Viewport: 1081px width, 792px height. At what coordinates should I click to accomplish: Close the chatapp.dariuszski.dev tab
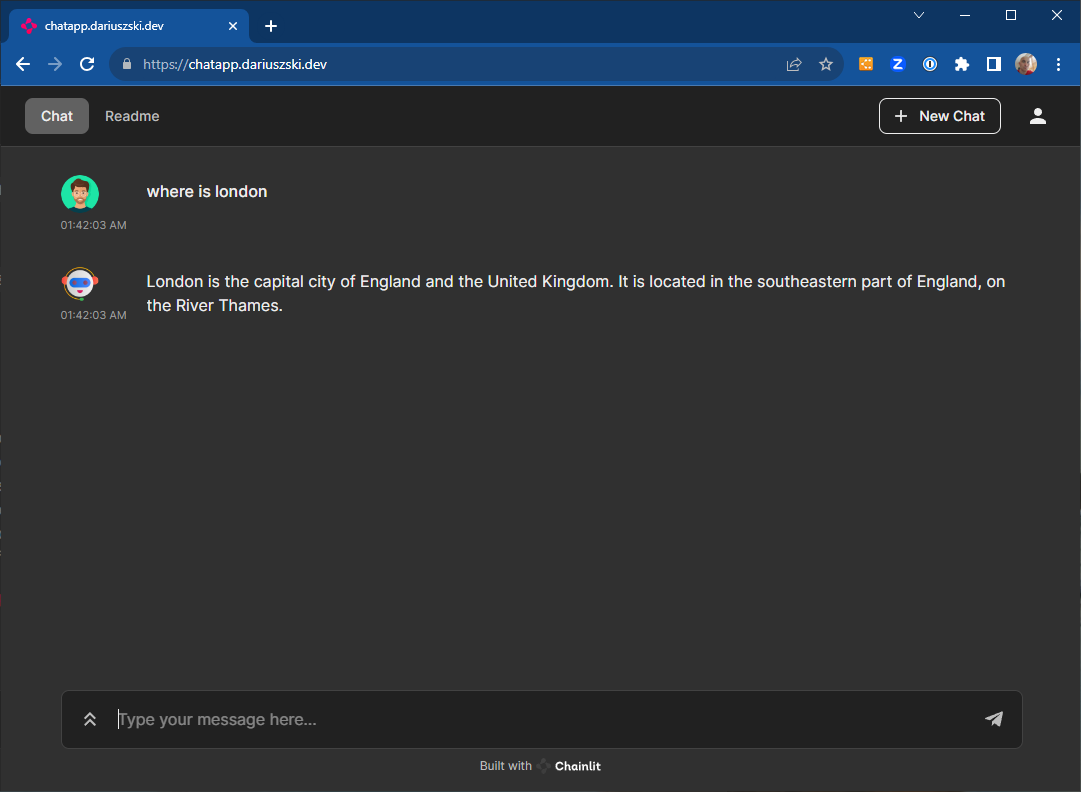234,26
